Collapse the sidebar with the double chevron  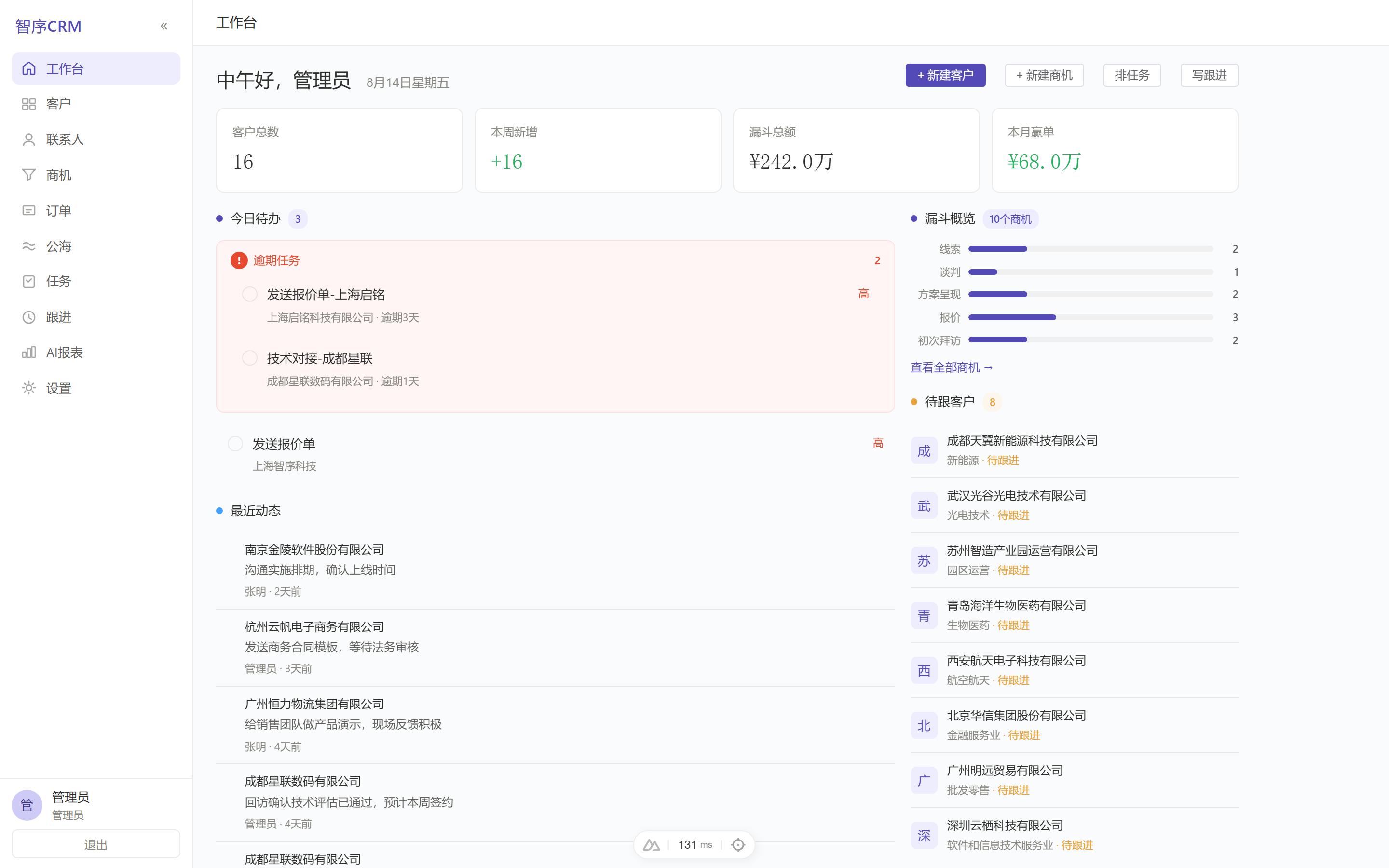pyautogui.click(x=163, y=26)
